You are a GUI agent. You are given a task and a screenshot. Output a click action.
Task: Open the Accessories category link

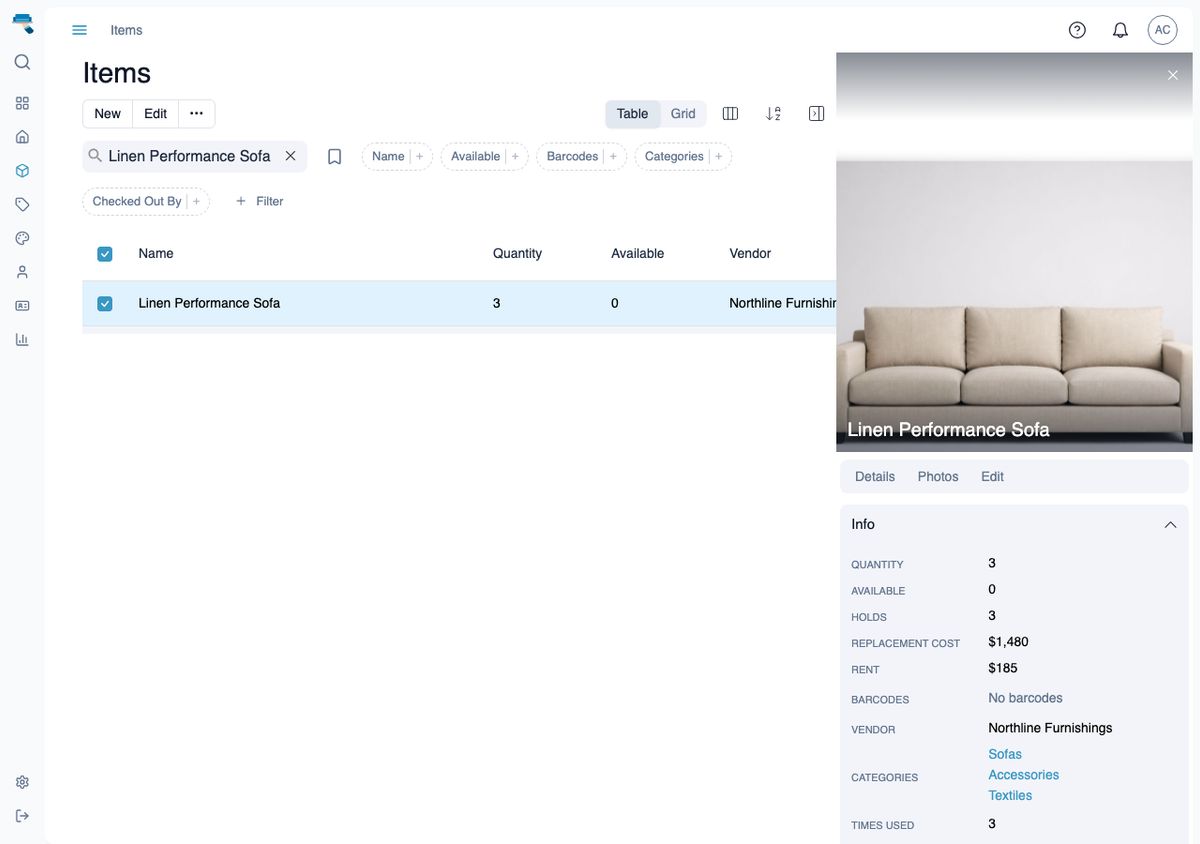click(1023, 775)
